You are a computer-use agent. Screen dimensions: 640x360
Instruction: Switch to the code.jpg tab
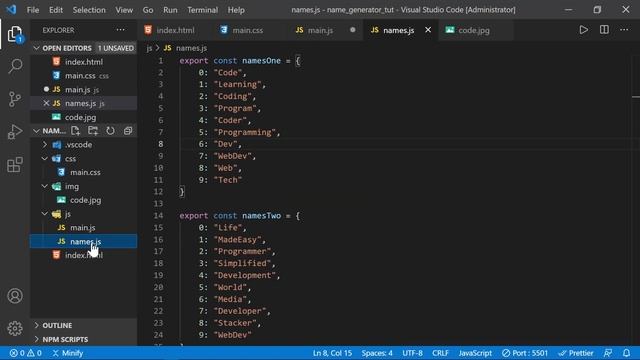point(473,30)
